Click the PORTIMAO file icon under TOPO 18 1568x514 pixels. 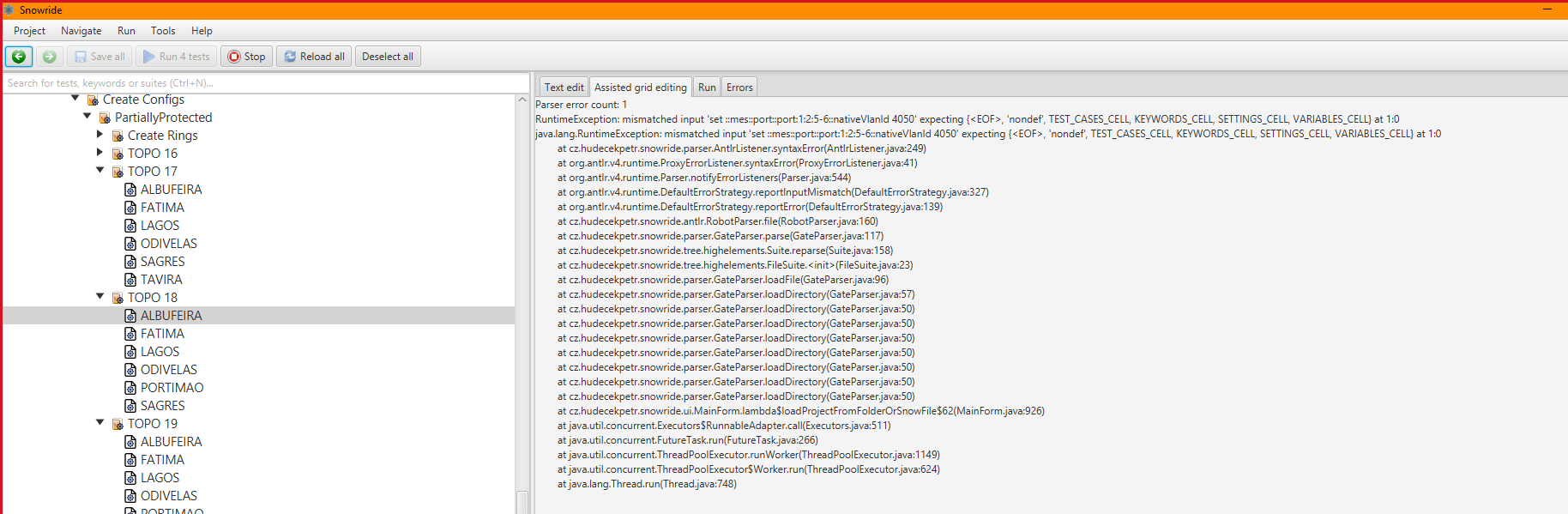point(130,388)
